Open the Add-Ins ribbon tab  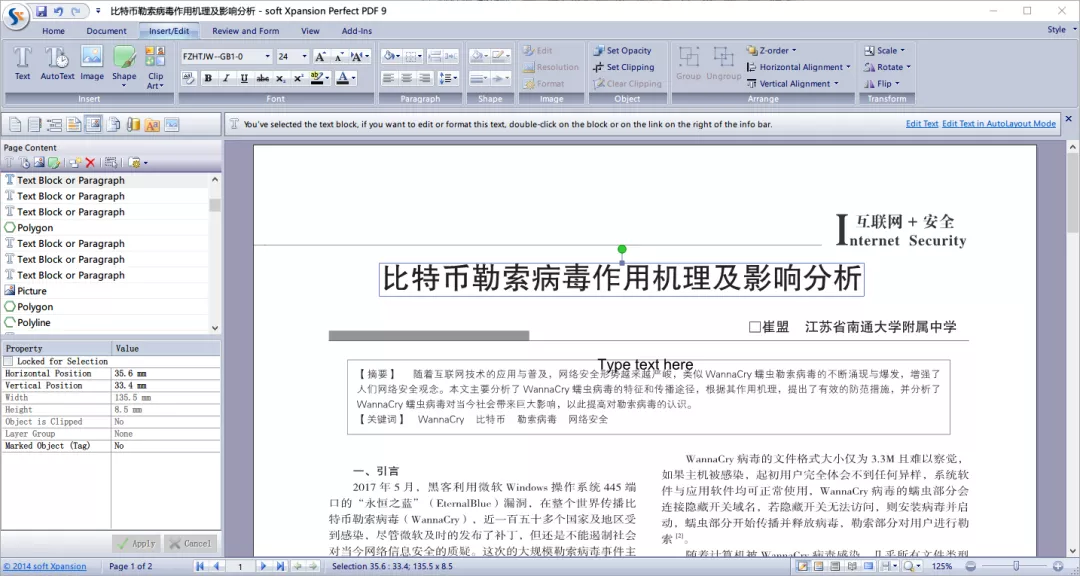pyautogui.click(x=357, y=30)
